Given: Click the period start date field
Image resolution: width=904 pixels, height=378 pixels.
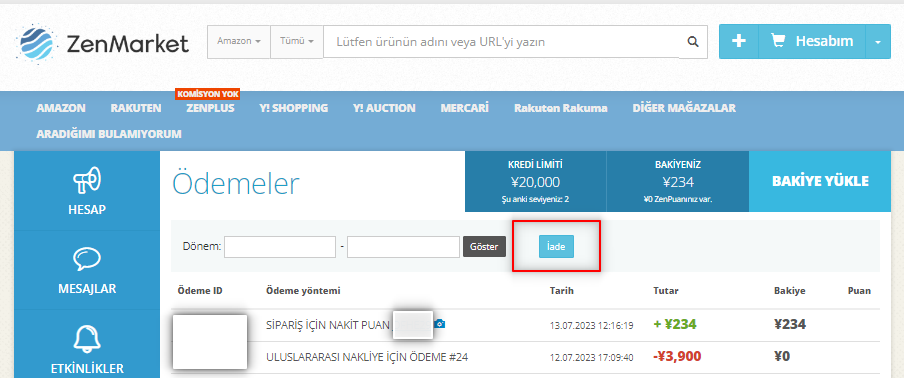Looking at the screenshot, I should (280, 247).
